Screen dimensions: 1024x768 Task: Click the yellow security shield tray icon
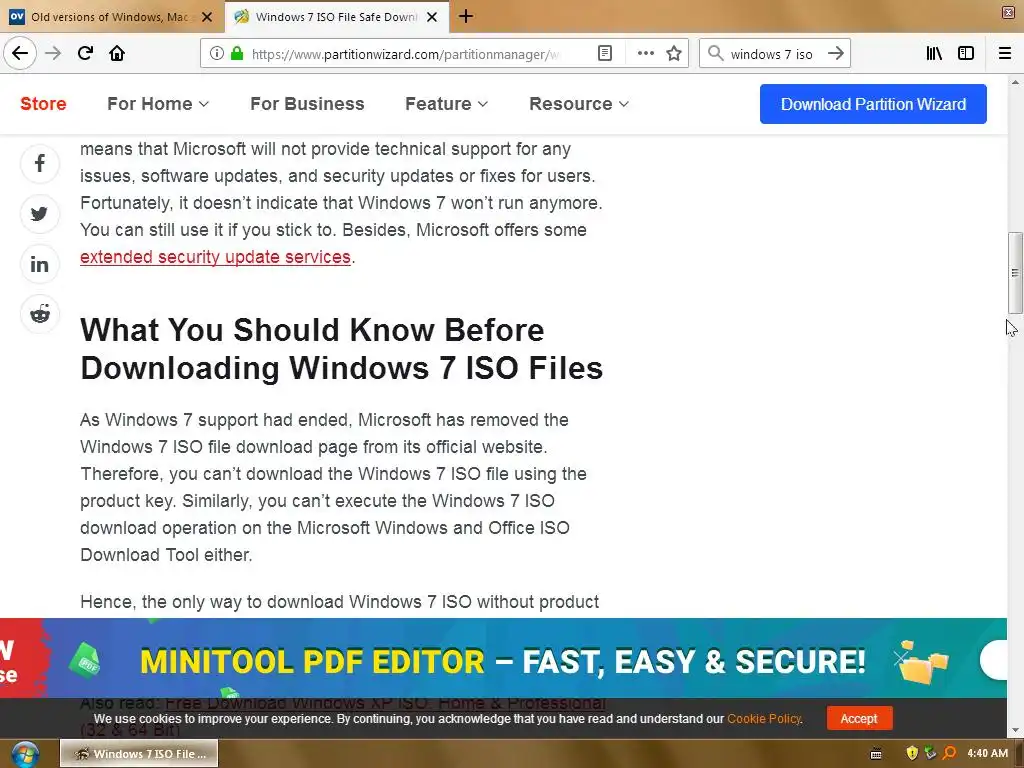pyautogui.click(x=912, y=753)
